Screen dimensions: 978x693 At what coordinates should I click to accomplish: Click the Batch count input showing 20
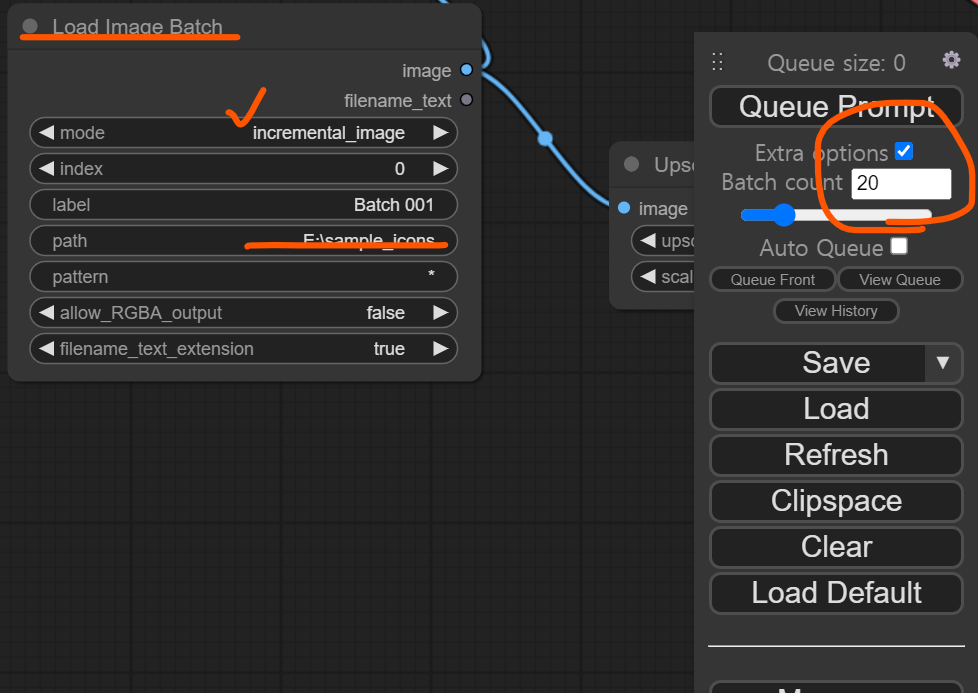click(901, 183)
